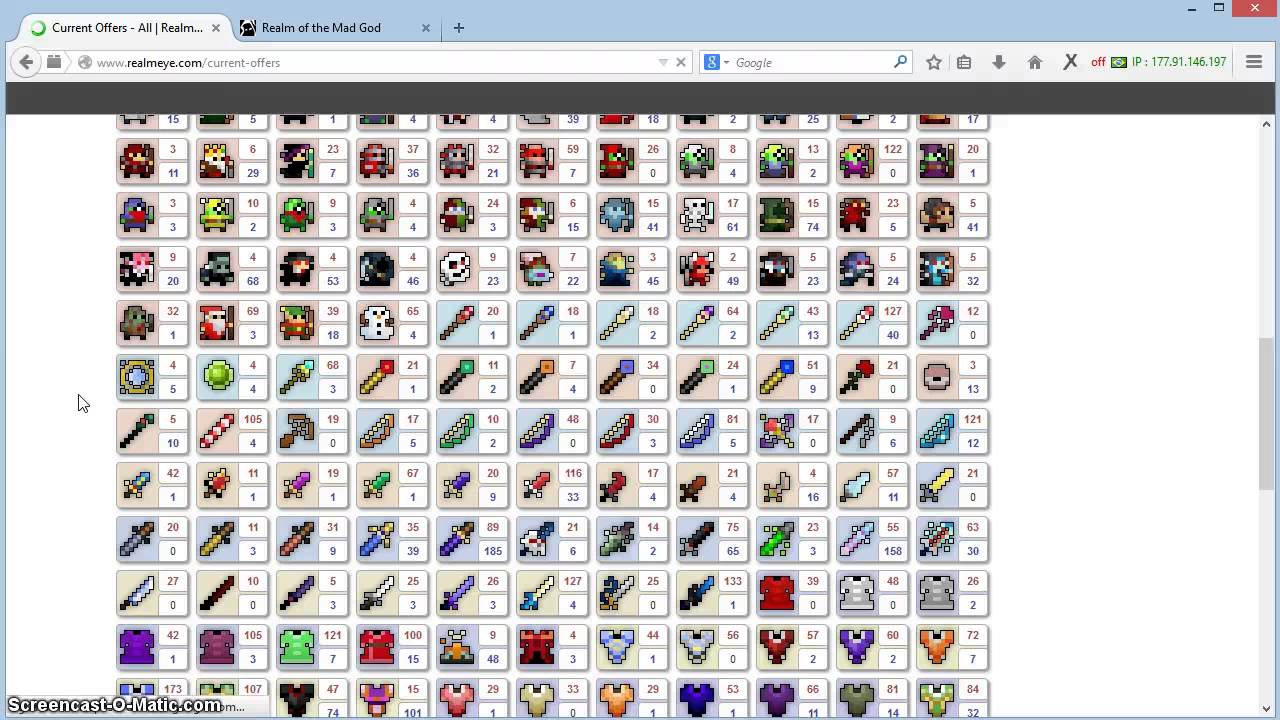Select the yellow blade with 21 offers

[x=937, y=485]
